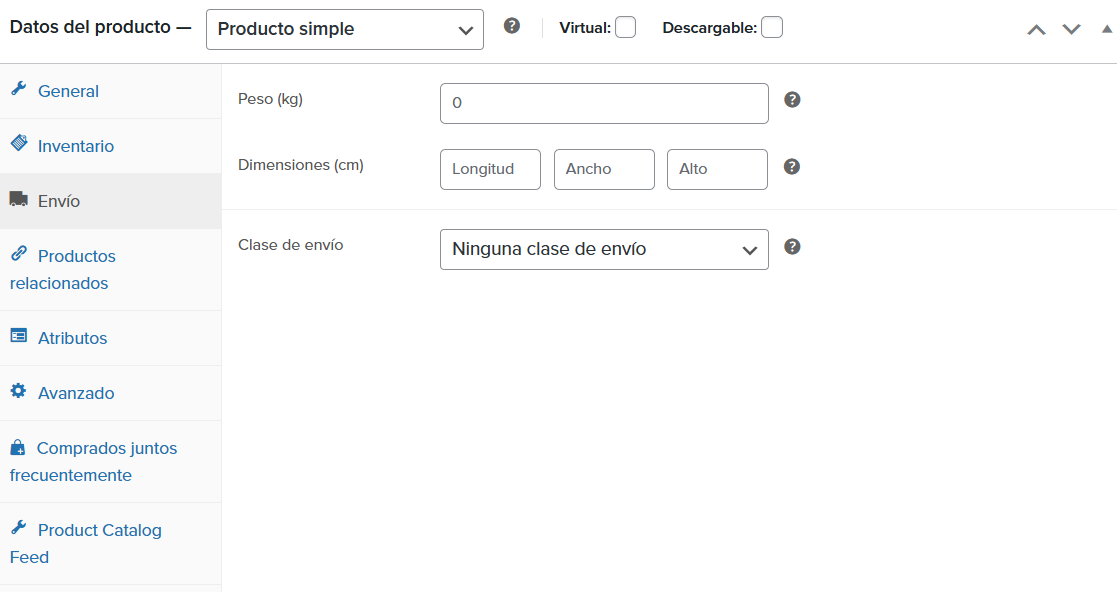
Task: Enable the Virtual checkbox
Action: pyautogui.click(x=625, y=27)
